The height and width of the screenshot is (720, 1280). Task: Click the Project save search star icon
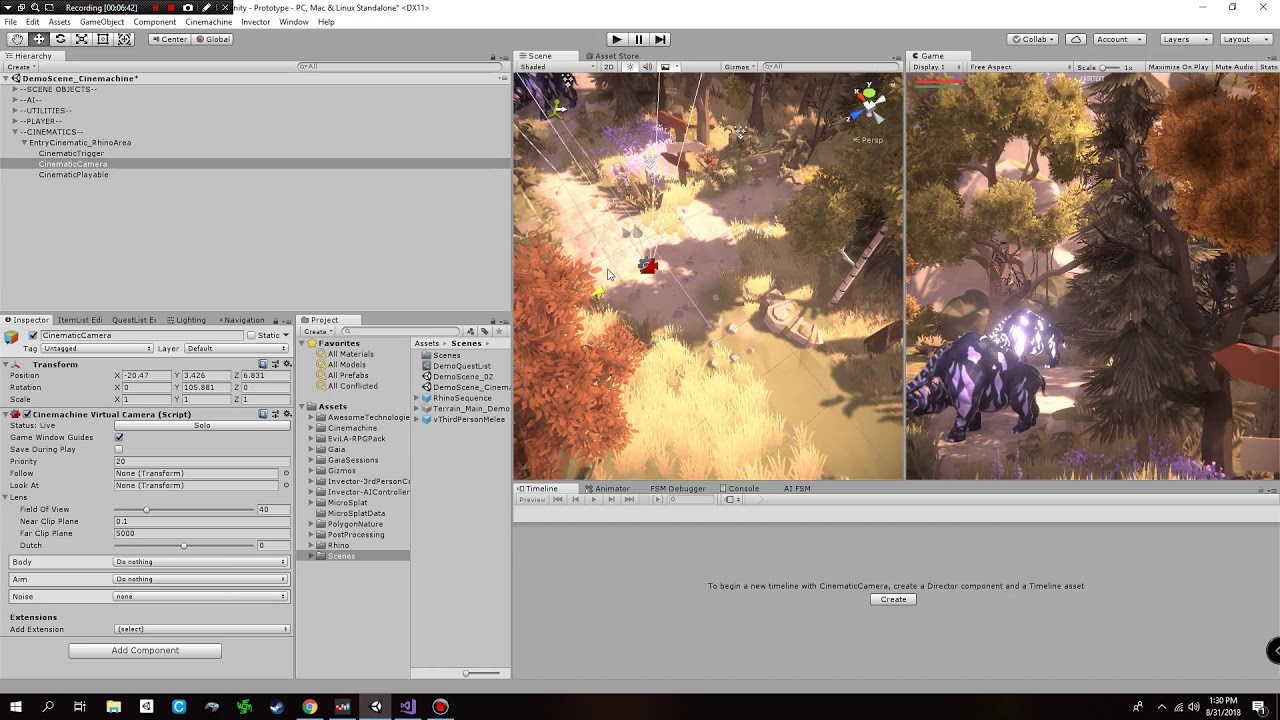(x=499, y=331)
